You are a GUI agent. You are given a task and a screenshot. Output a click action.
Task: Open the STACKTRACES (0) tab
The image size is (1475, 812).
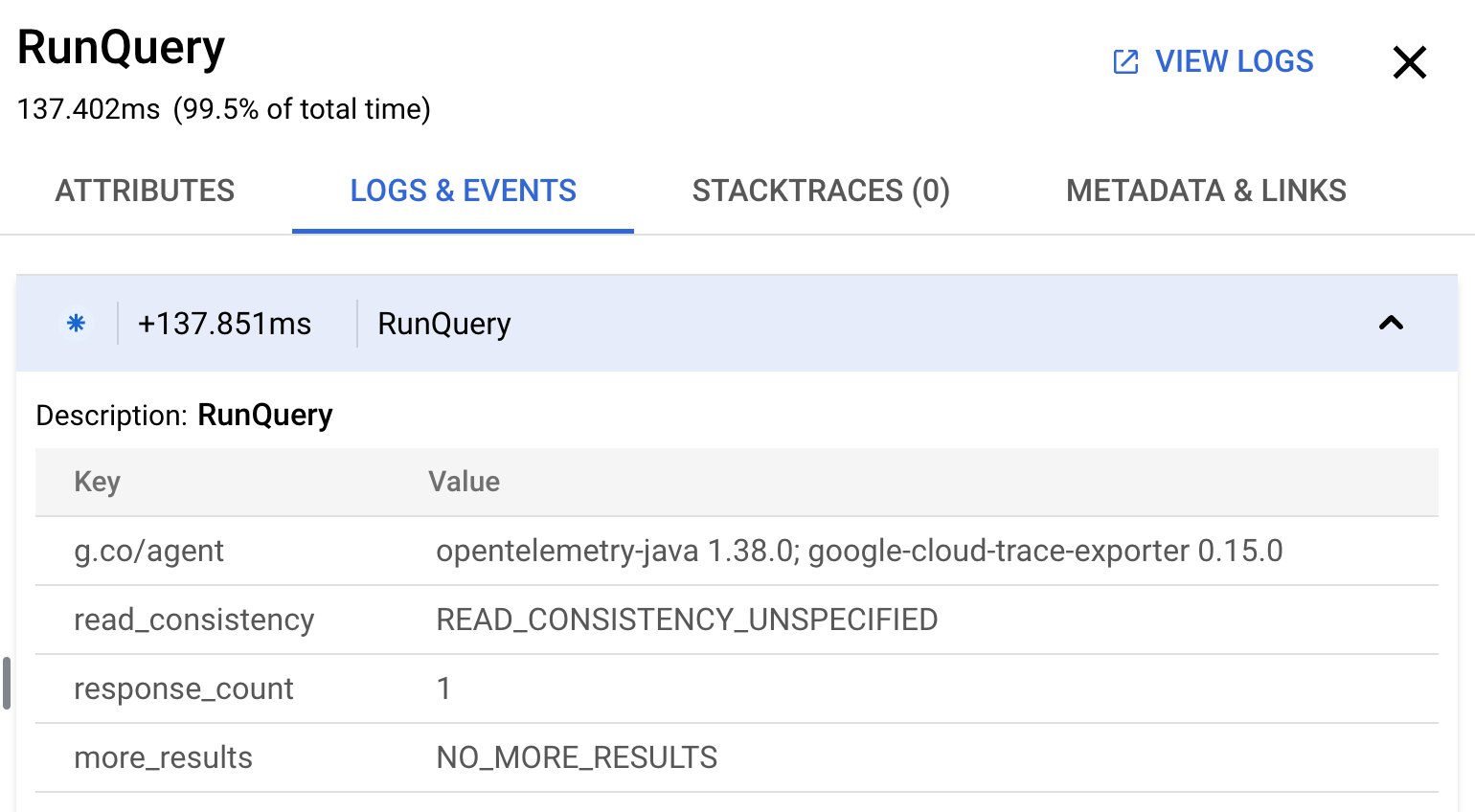pyautogui.click(x=820, y=191)
